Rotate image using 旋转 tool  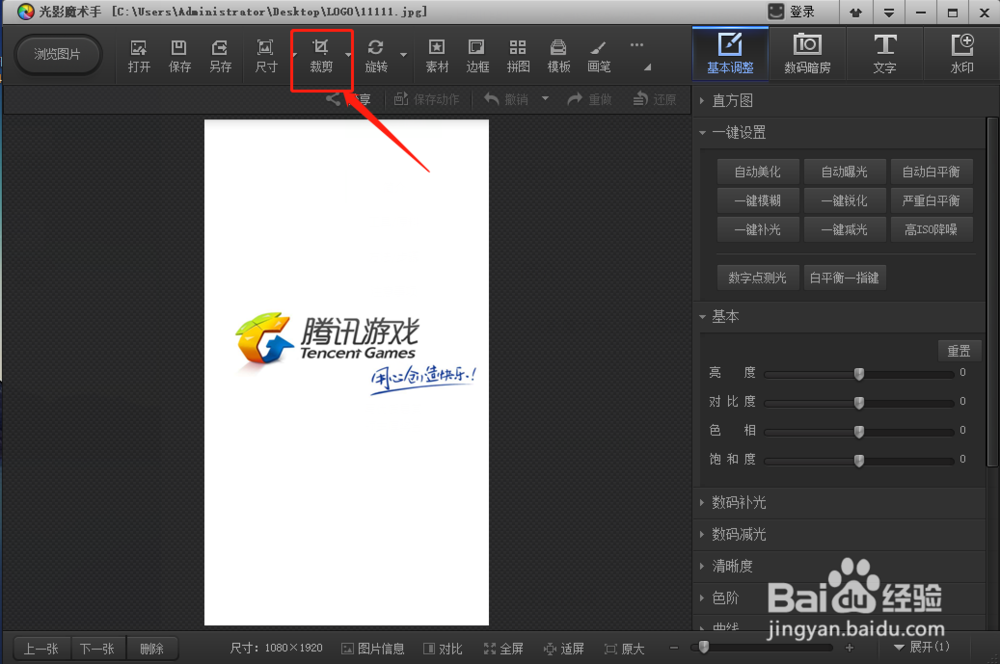point(376,56)
